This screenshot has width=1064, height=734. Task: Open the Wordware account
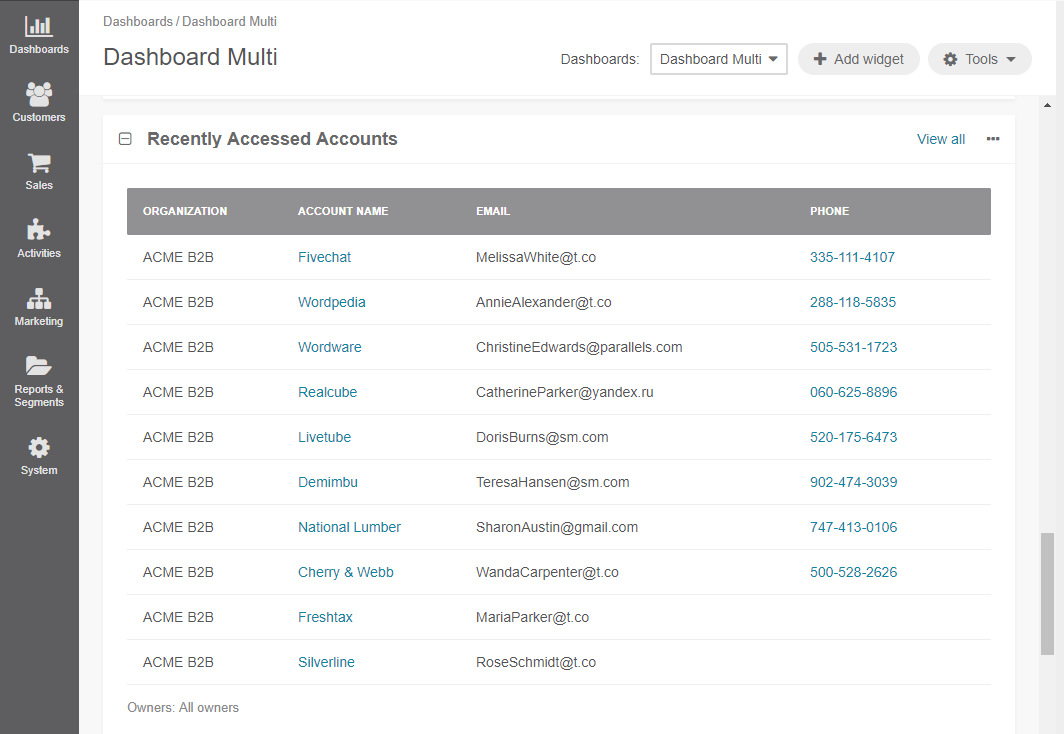[329, 347]
